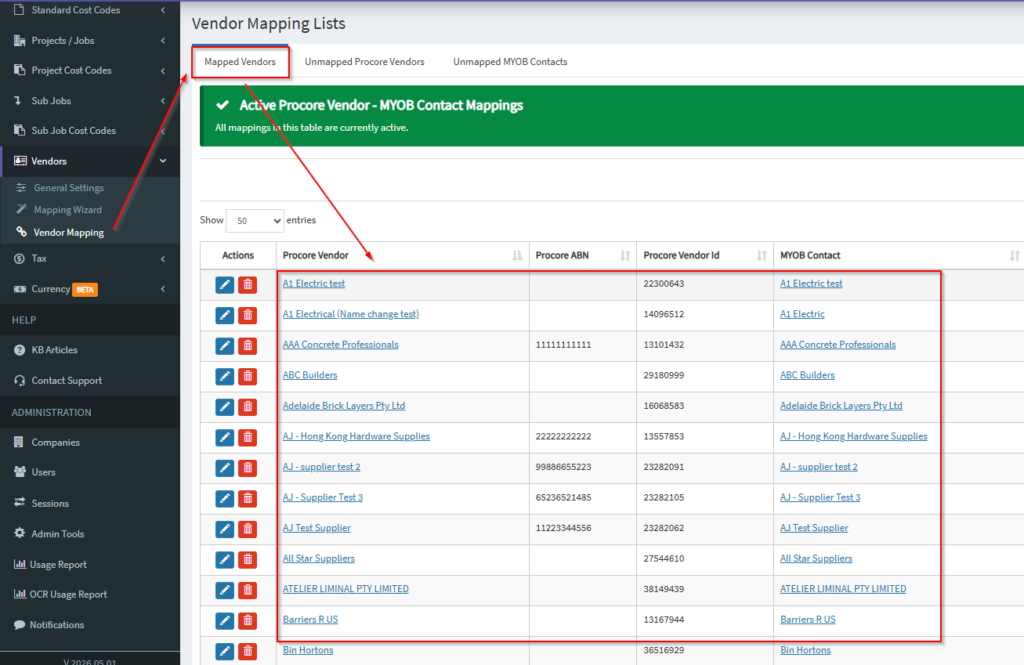Delete the AJ - Supplier Test 3 mapping
The height and width of the screenshot is (665, 1024).
tap(248, 498)
